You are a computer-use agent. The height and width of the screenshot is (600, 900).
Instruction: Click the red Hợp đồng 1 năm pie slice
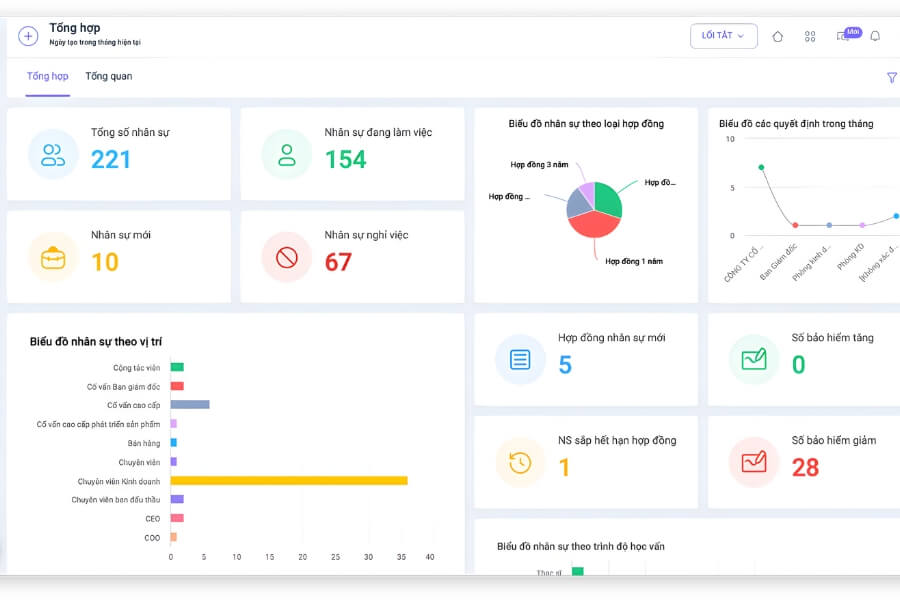592,226
